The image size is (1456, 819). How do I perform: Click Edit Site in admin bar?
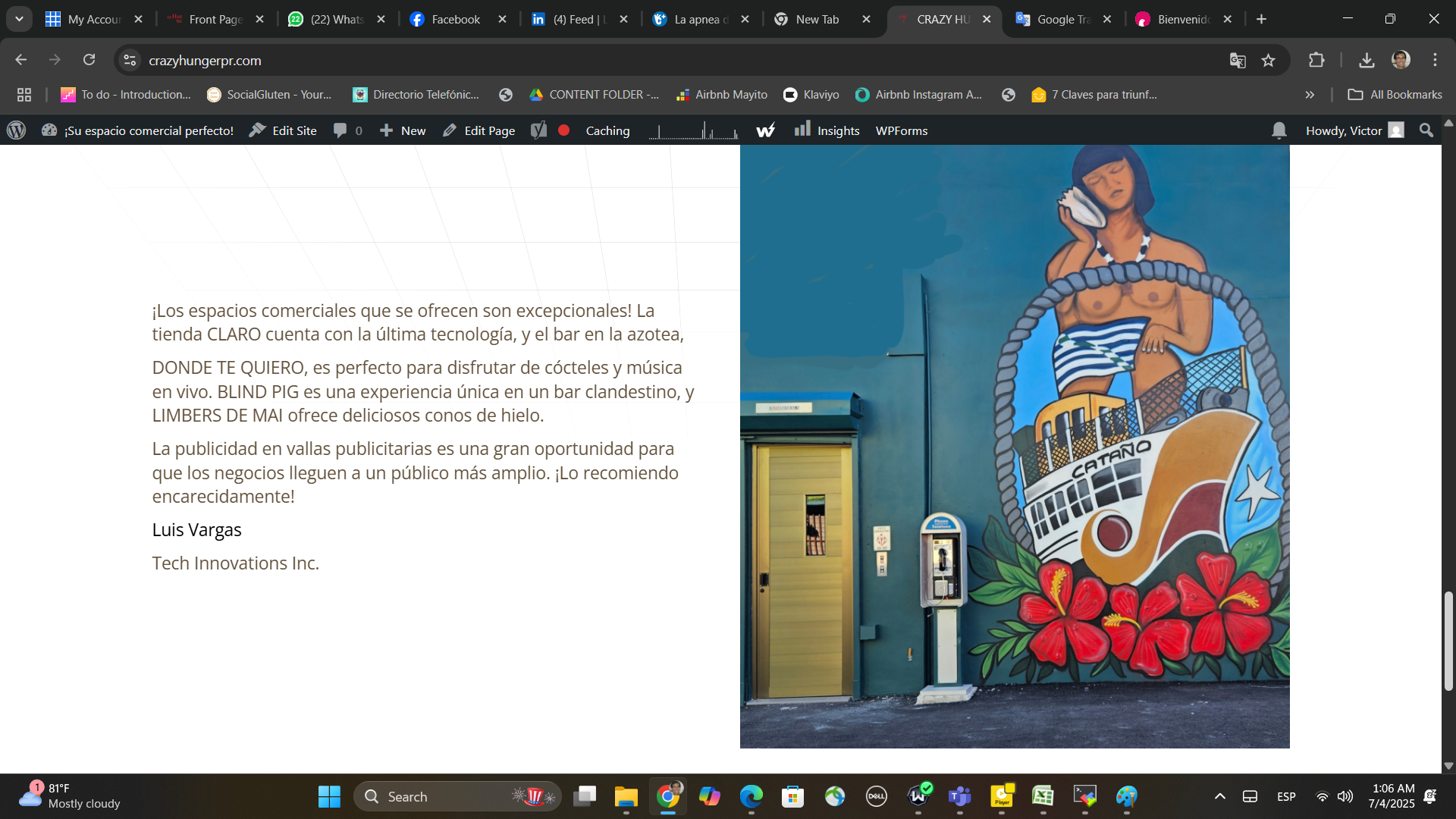(283, 130)
